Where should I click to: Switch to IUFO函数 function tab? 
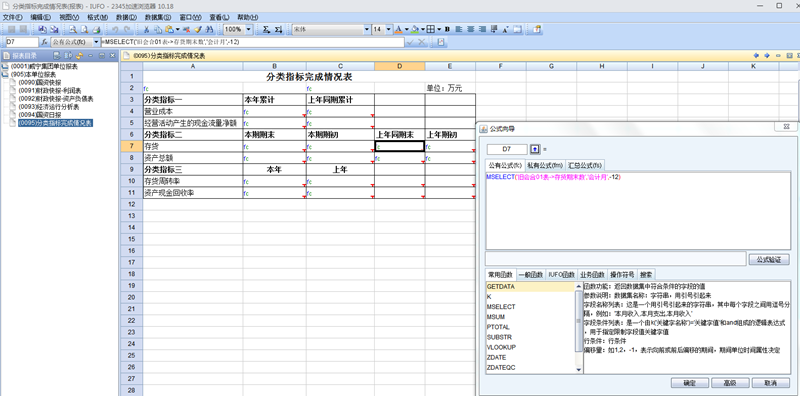(x=561, y=275)
